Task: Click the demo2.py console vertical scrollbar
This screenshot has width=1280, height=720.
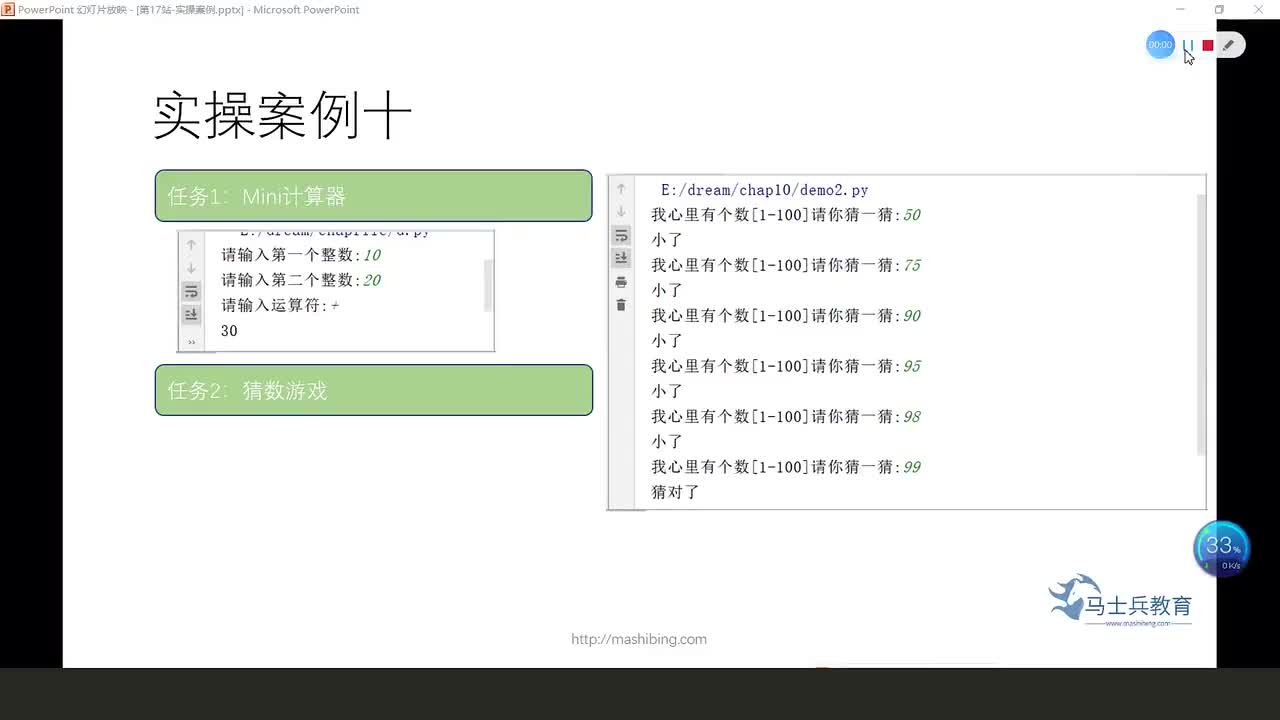Action: (x=1201, y=324)
